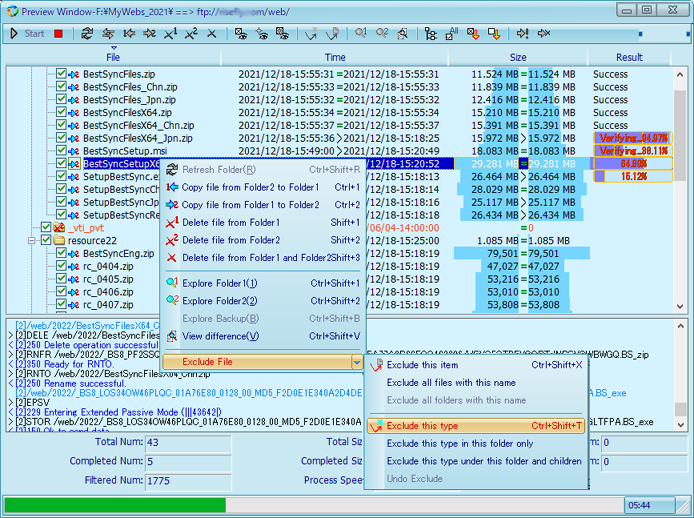Click toolbar explore Folder2 magnifier icon
The width and height of the screenshot is (694, 518).
click(x=382, y=34)
